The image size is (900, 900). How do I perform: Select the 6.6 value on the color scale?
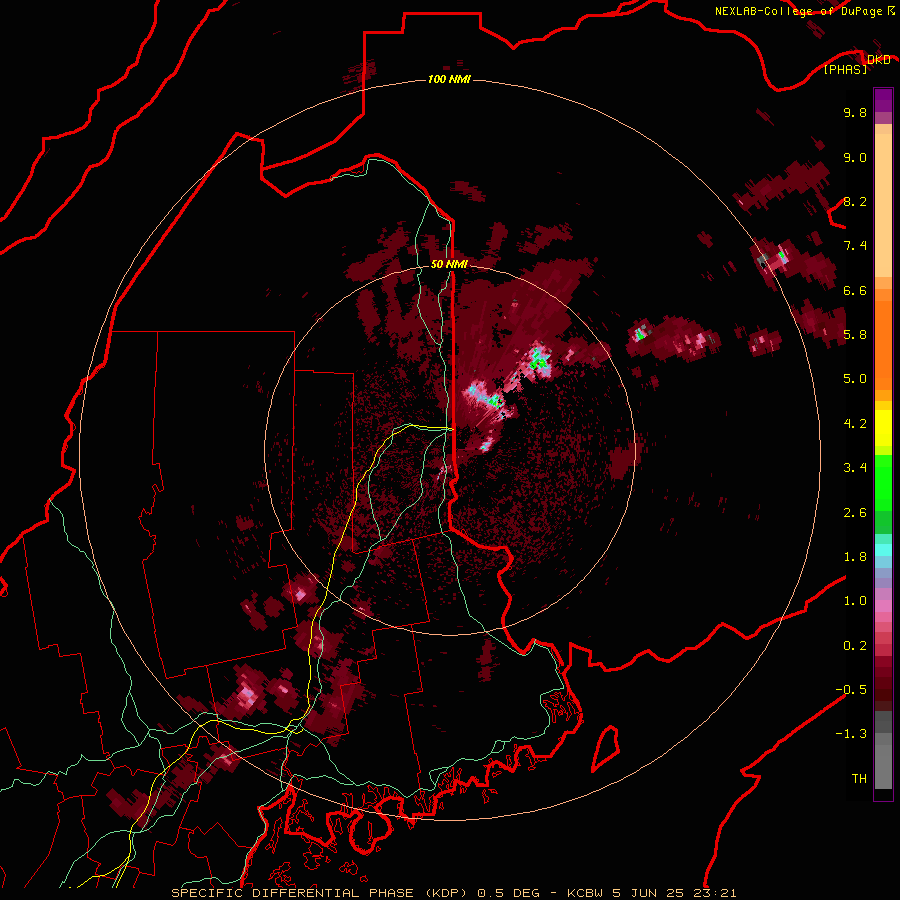855,290
